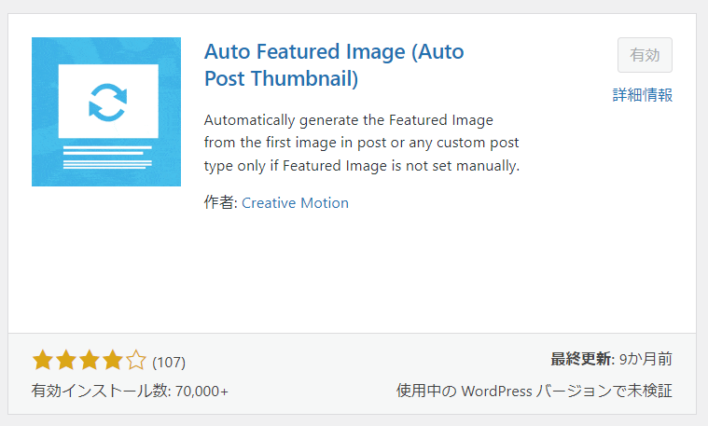Click the 最終更新: 9か月前 text

pyautogui.click(x=611, y=360)
